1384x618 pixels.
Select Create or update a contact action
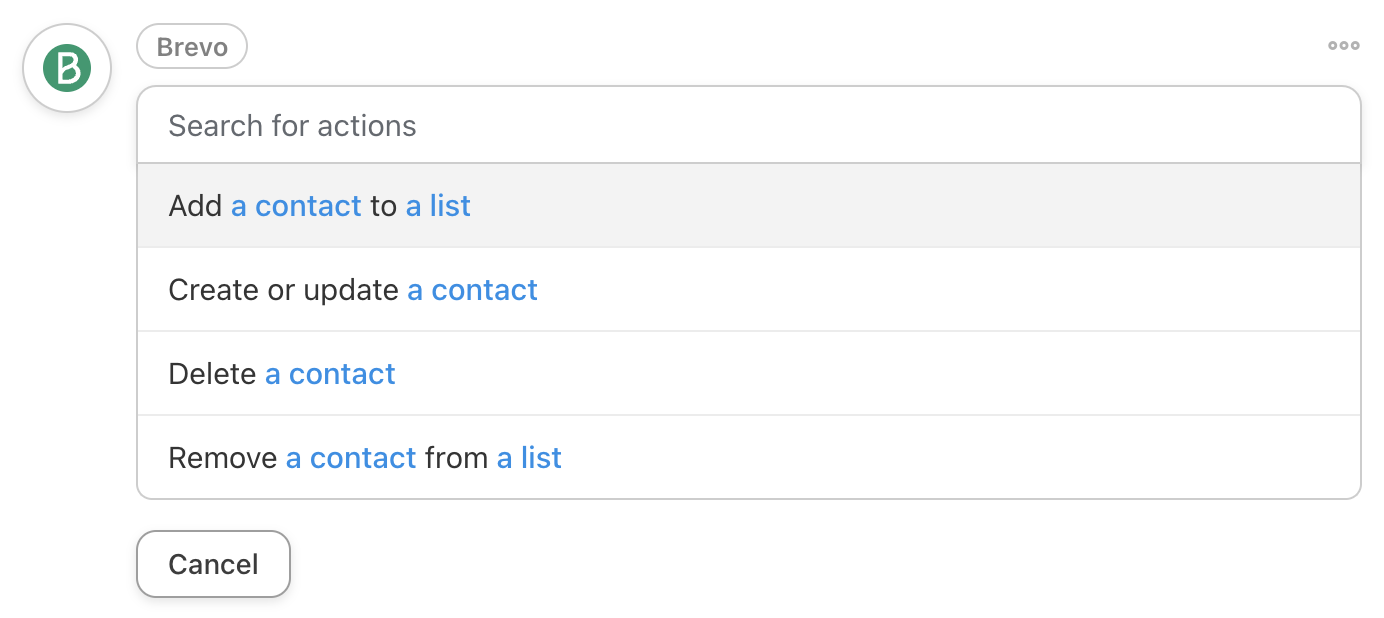749,290
